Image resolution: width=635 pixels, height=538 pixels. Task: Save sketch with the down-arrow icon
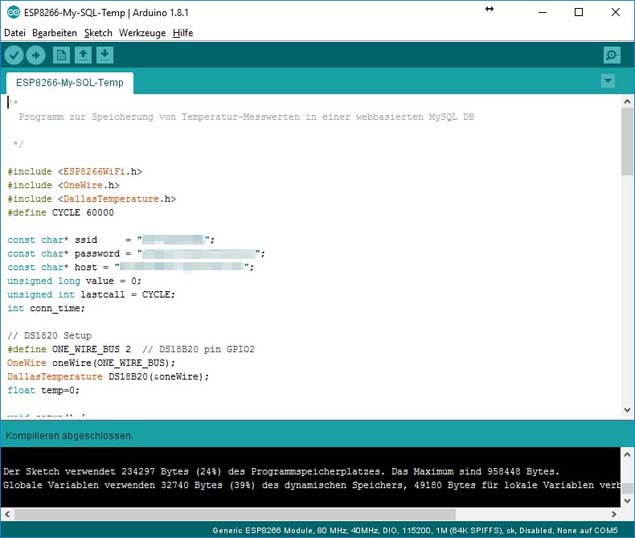pyautogui.click(x=105, y=55)
